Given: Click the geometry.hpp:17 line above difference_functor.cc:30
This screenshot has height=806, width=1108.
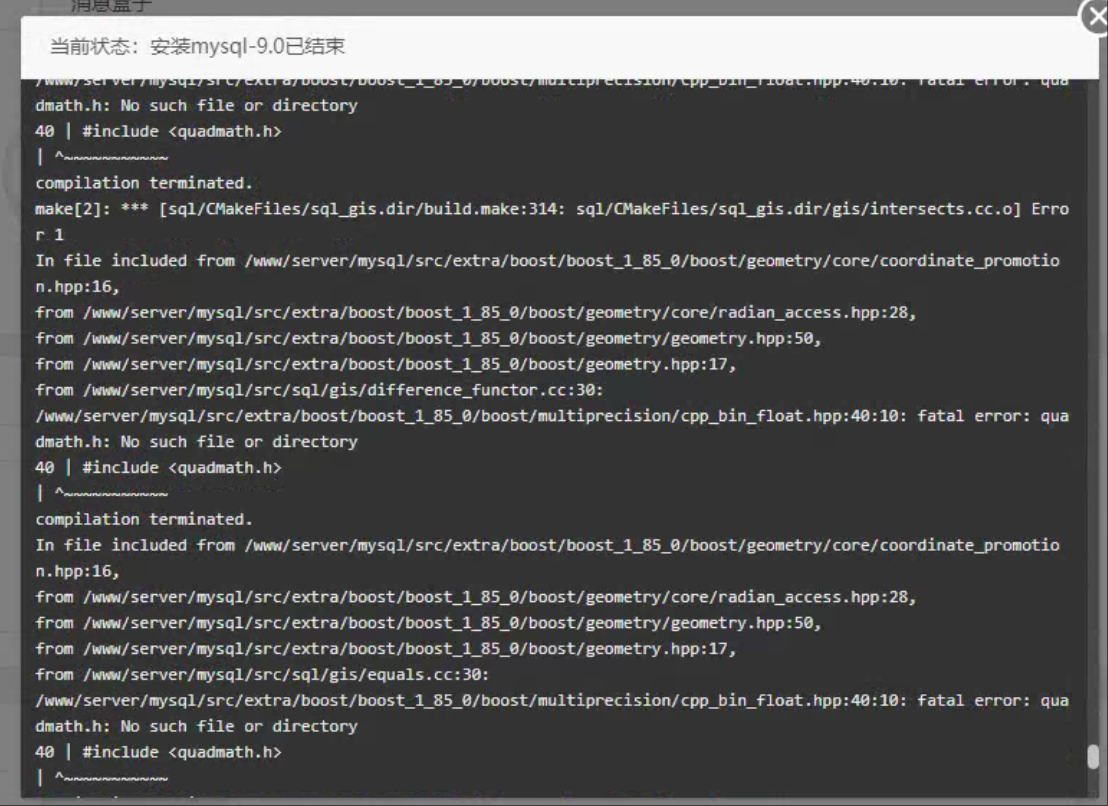Looking at the screenshot, I should pyautogui.click(x=385, y=364).
